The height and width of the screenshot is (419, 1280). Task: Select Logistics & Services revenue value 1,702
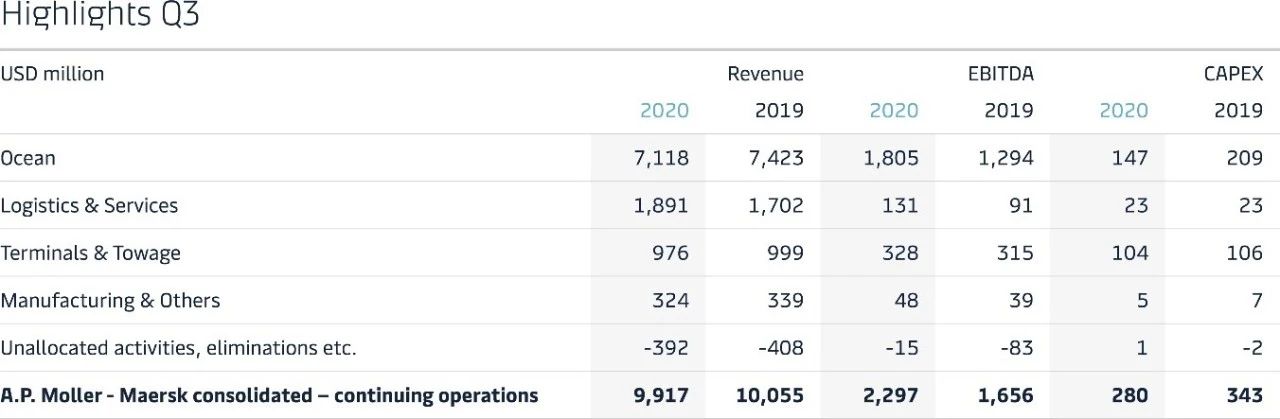point(776,205)
